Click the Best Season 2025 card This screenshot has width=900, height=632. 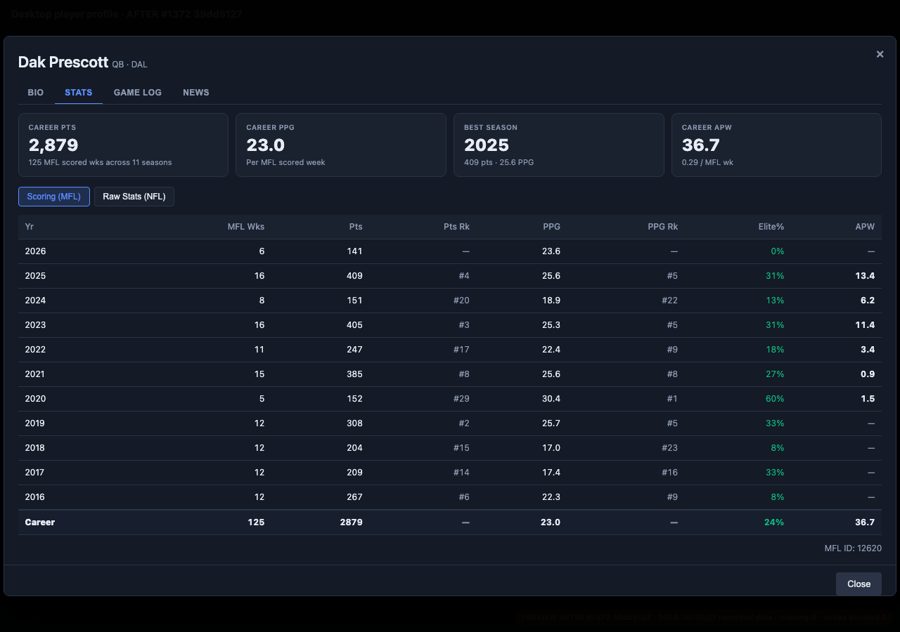[x=558, y=145]
